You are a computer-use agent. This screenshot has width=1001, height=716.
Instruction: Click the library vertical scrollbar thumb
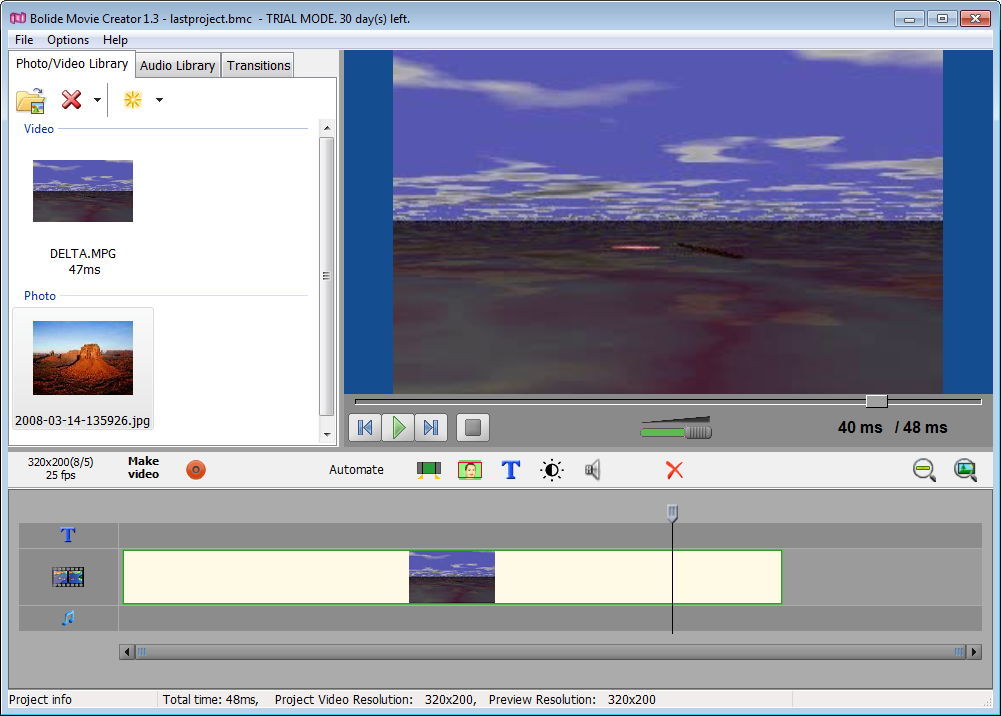pos(327,276)
